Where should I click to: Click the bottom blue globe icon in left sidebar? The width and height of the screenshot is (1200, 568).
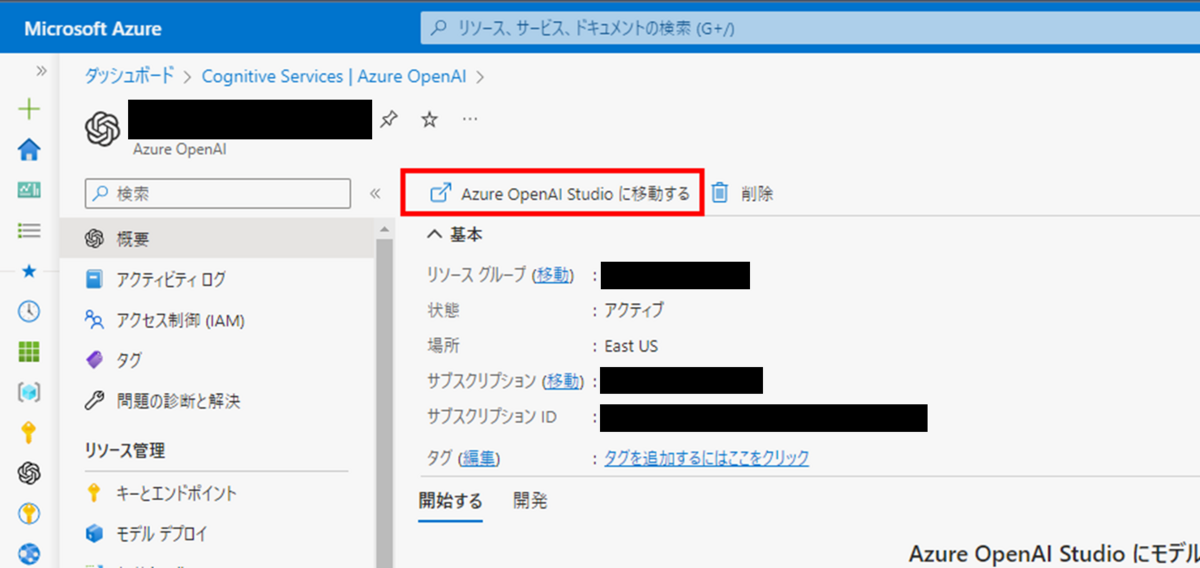(30, 553)
